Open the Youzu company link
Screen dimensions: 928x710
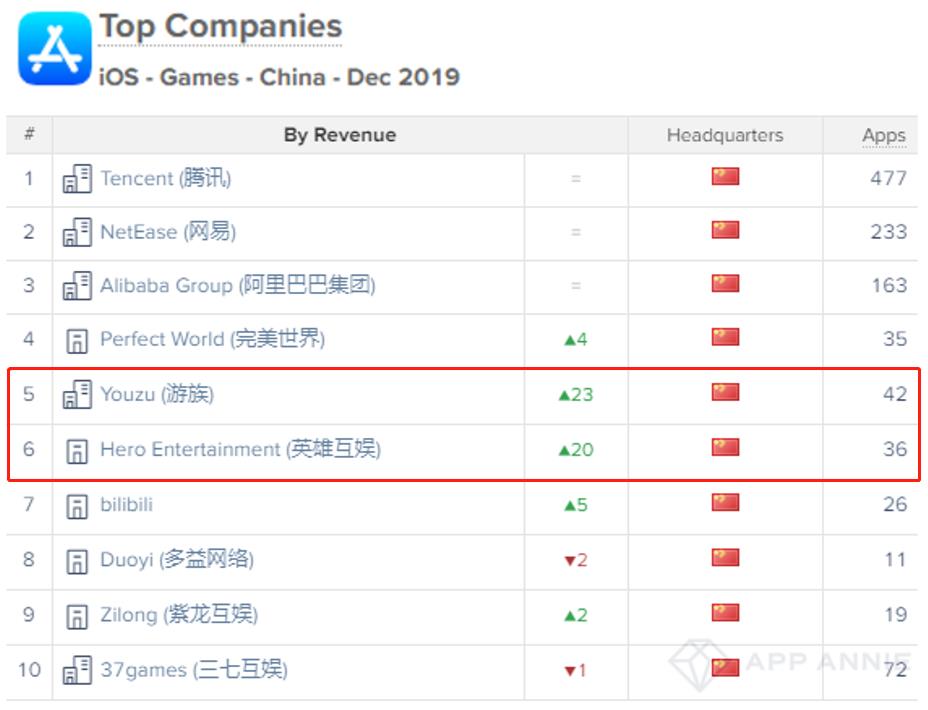tap(157, 393)
